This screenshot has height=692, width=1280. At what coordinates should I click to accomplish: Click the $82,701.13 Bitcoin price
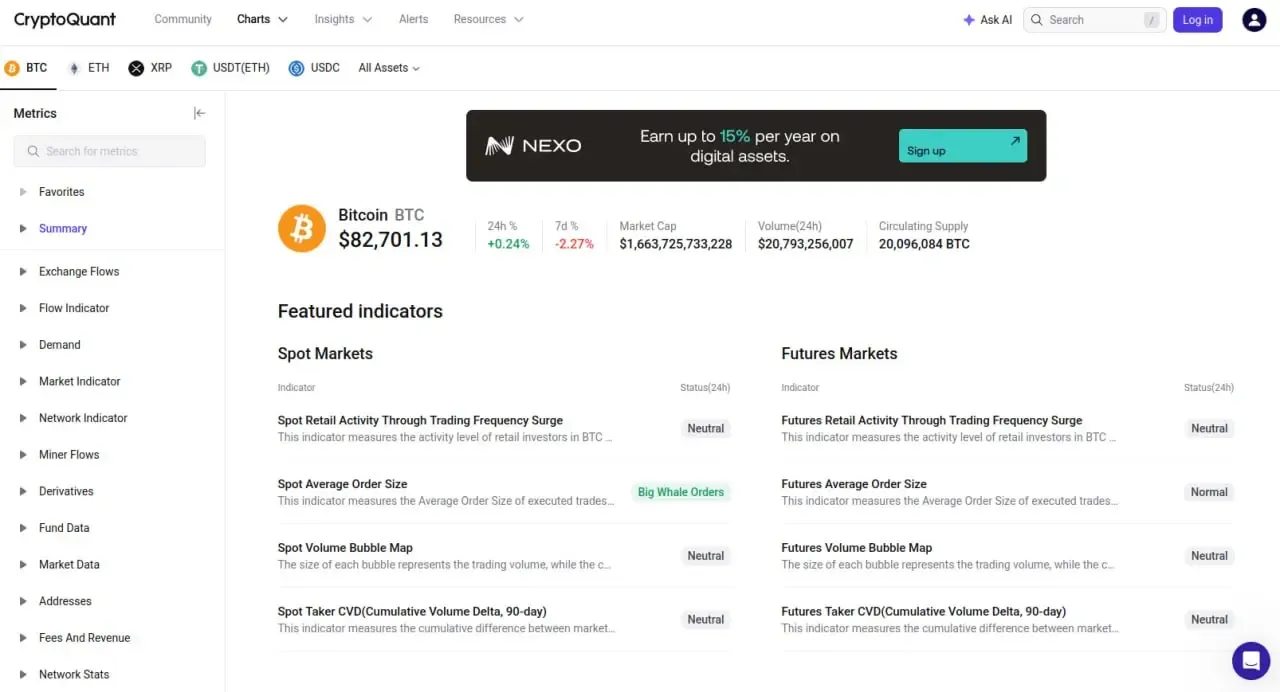point(390,240)
